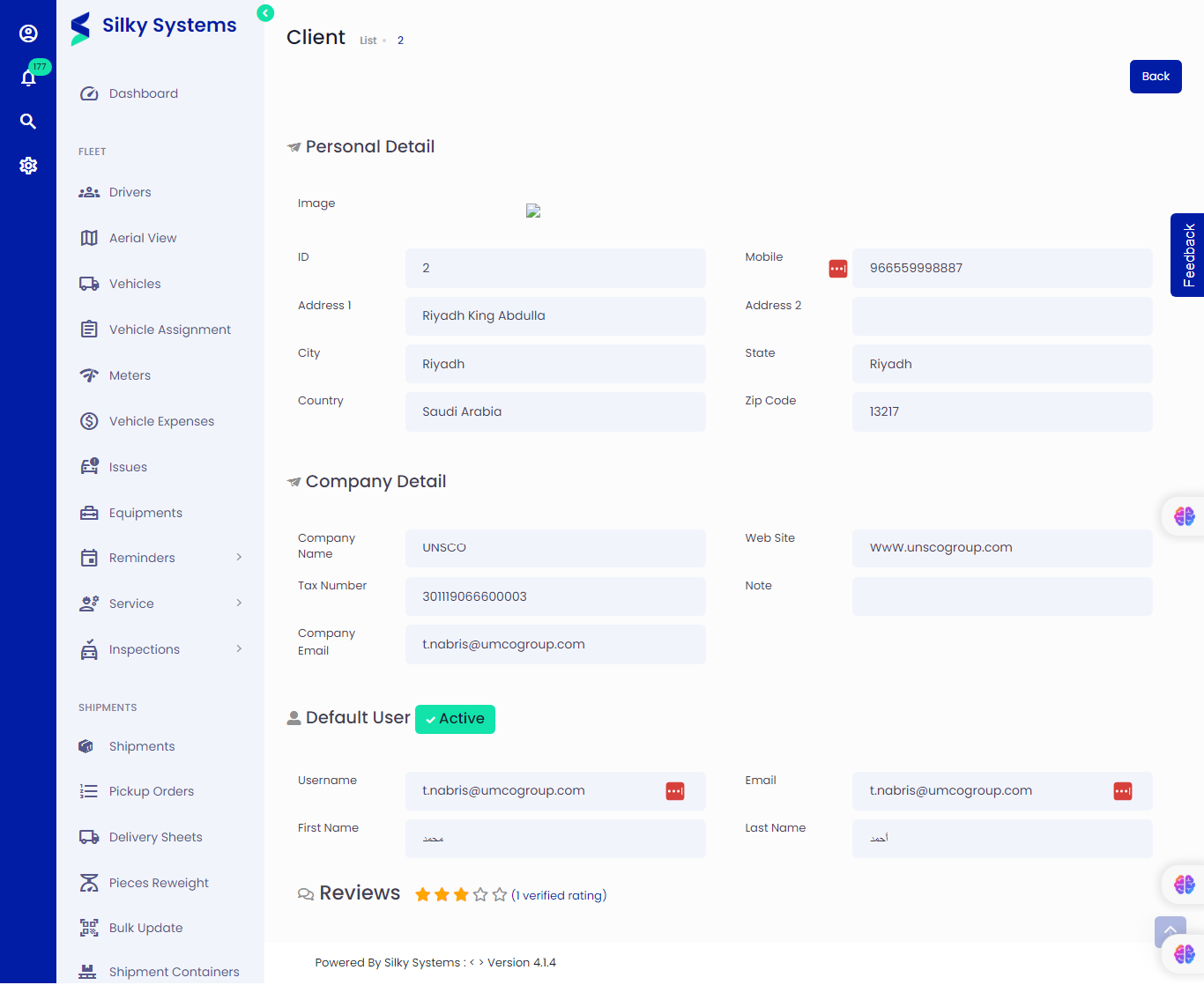Open the settings gear icon
Screen dimensions: 1204x985
click(x=28, y=166)
